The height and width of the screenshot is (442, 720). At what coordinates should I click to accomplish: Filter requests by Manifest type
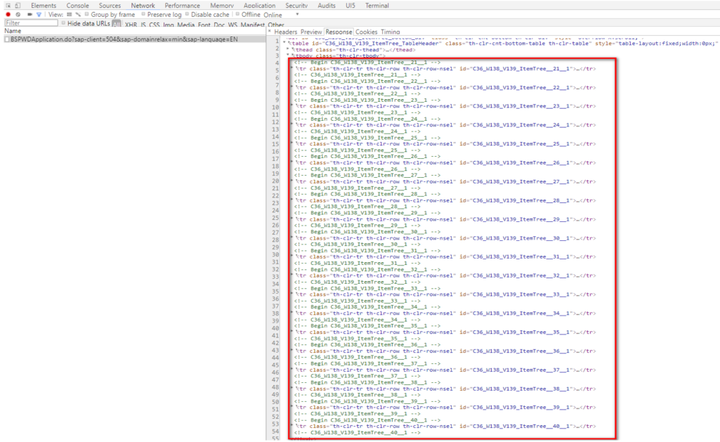click(253, 25)
